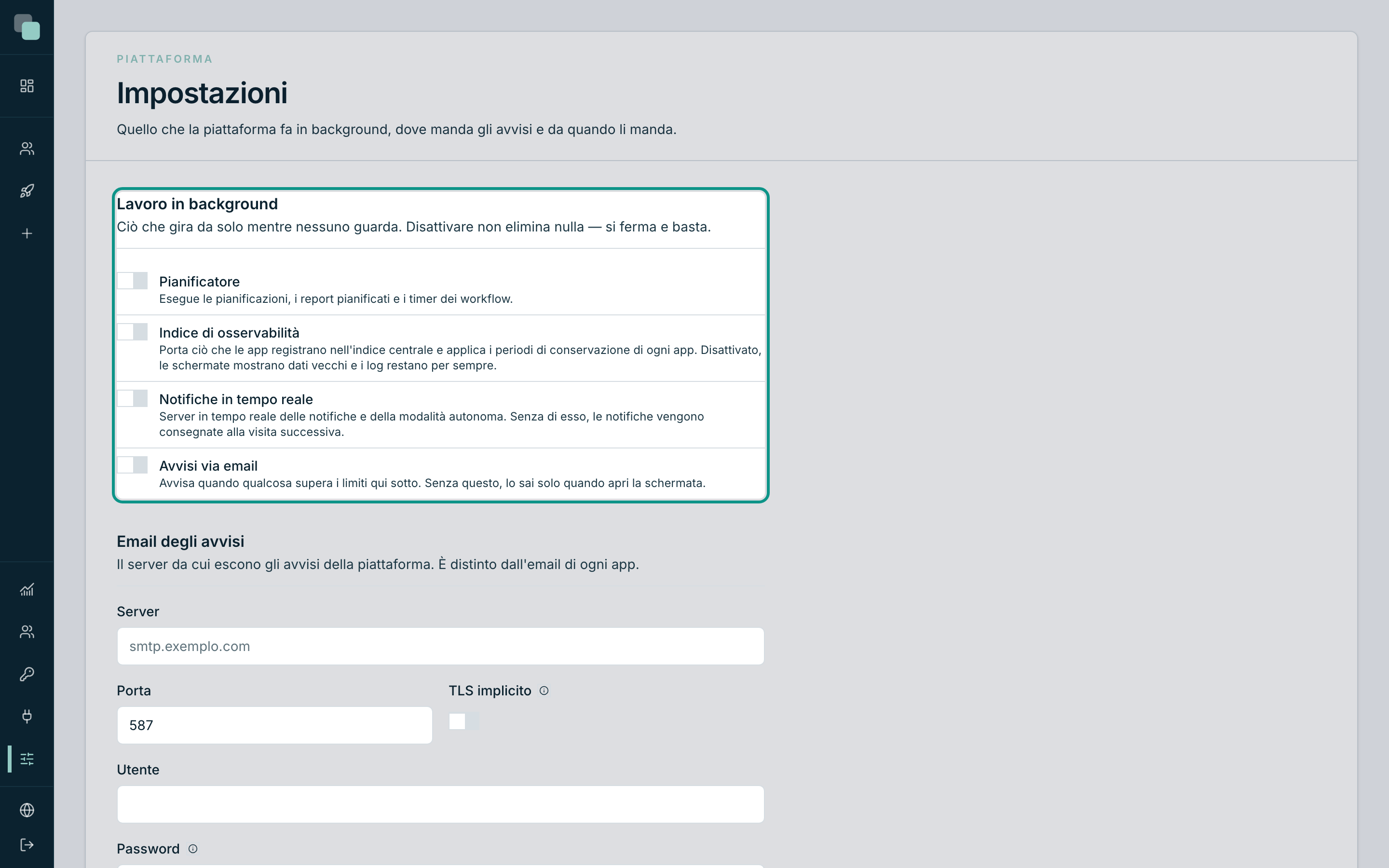Click the app logo in top corner
Image resolution: width=1389 pixels, height=868 pixels.
pos(27,27)
